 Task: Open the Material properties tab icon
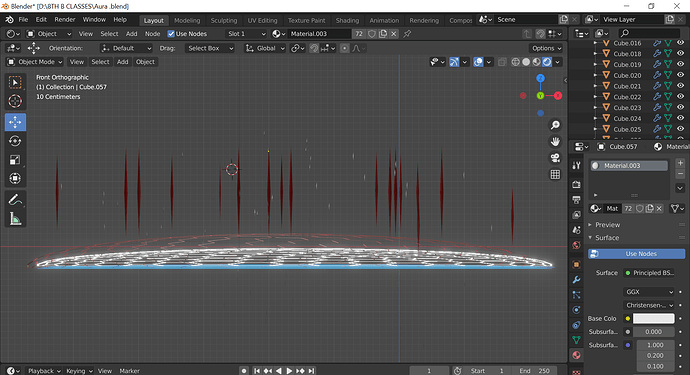576,355
